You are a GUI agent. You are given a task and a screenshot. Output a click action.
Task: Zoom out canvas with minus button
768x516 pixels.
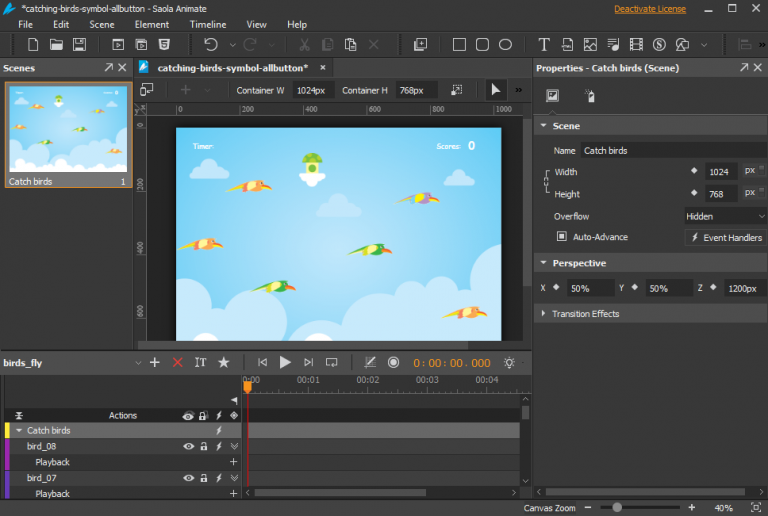[x=588, y=507]
